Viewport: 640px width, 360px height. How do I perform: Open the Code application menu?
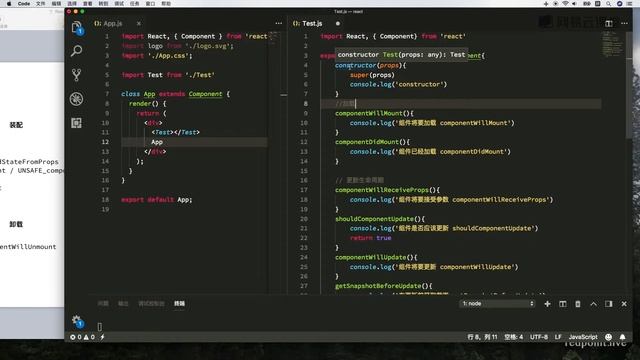coord(24,3)
